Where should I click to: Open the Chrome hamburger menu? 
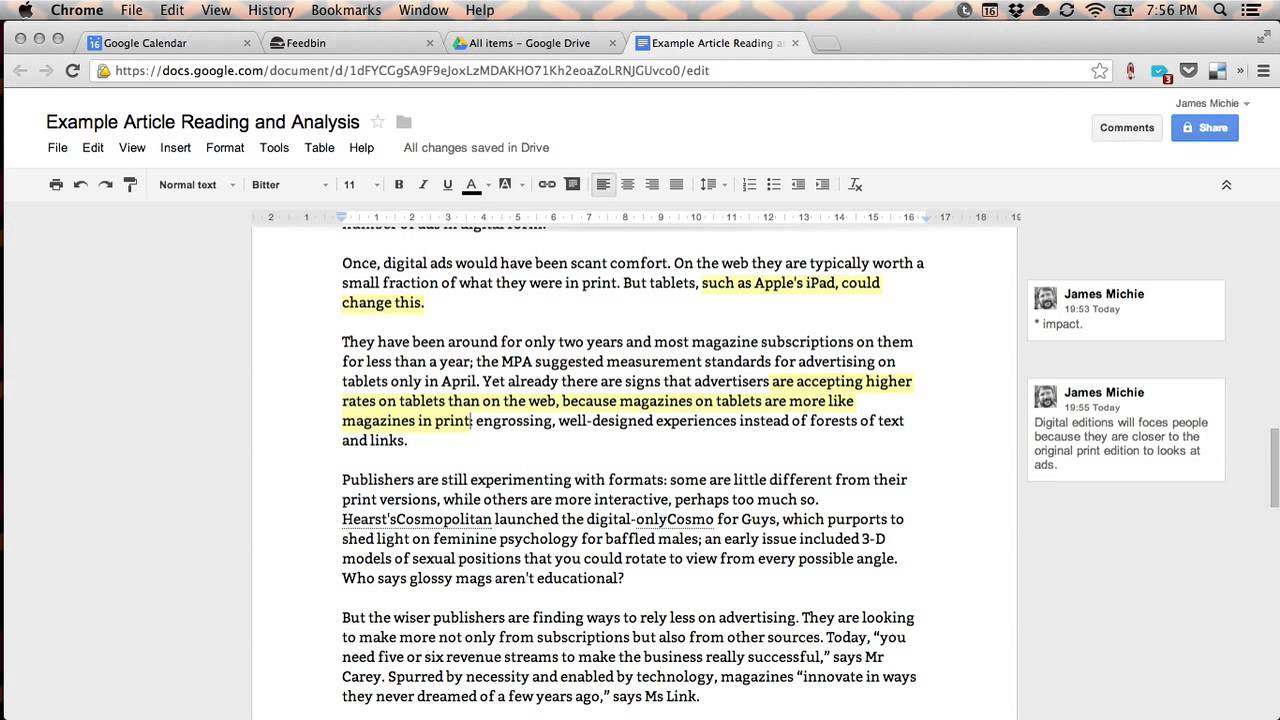[x=1265, y=71]
